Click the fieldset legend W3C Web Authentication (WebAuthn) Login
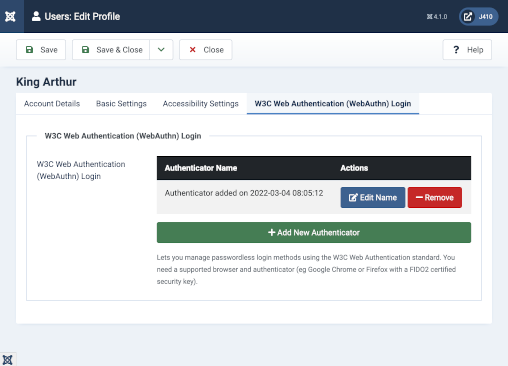This screenshot has height=366, width=508. tap(123, 136)
